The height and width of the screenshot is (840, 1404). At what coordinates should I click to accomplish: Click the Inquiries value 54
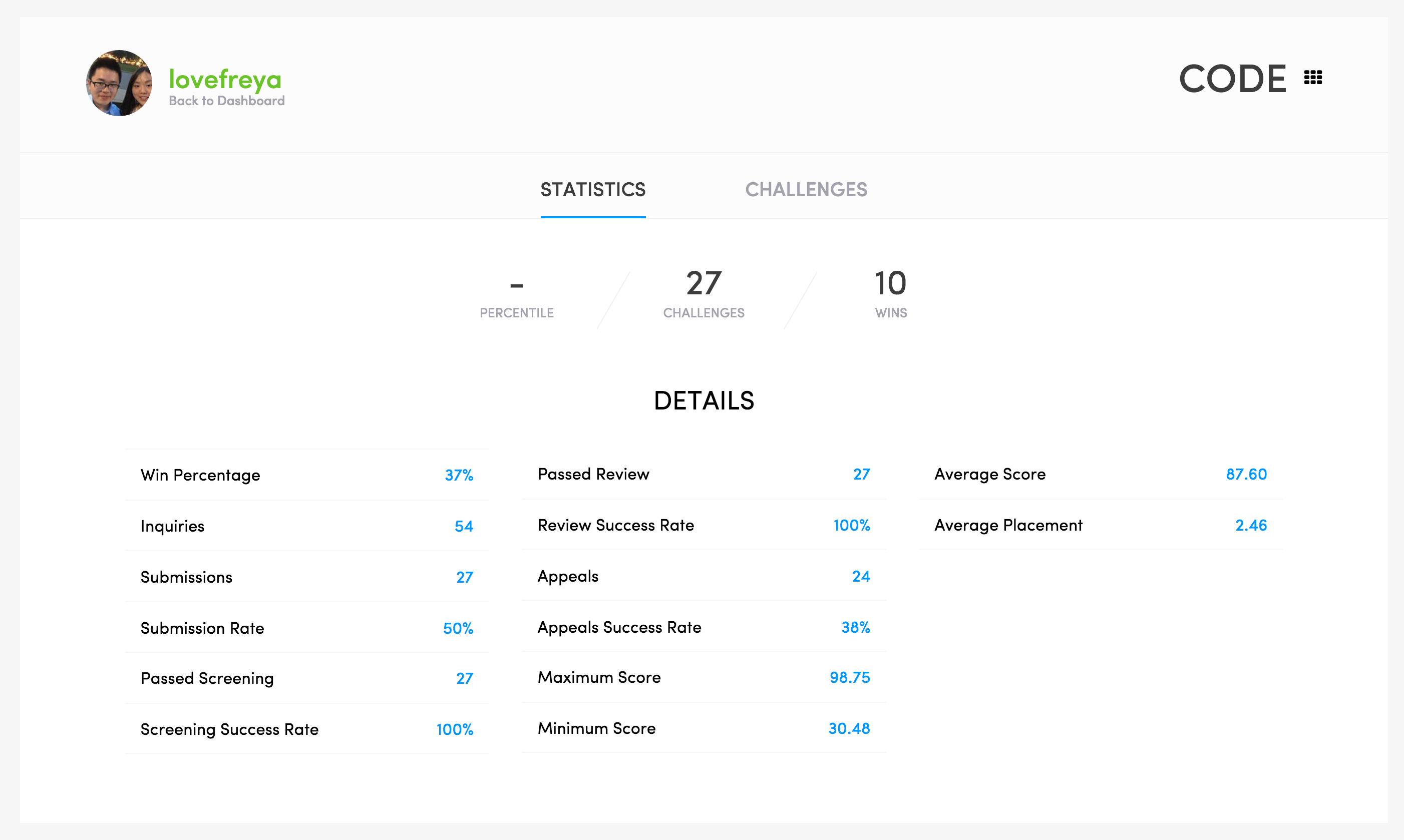pos(464,526)
